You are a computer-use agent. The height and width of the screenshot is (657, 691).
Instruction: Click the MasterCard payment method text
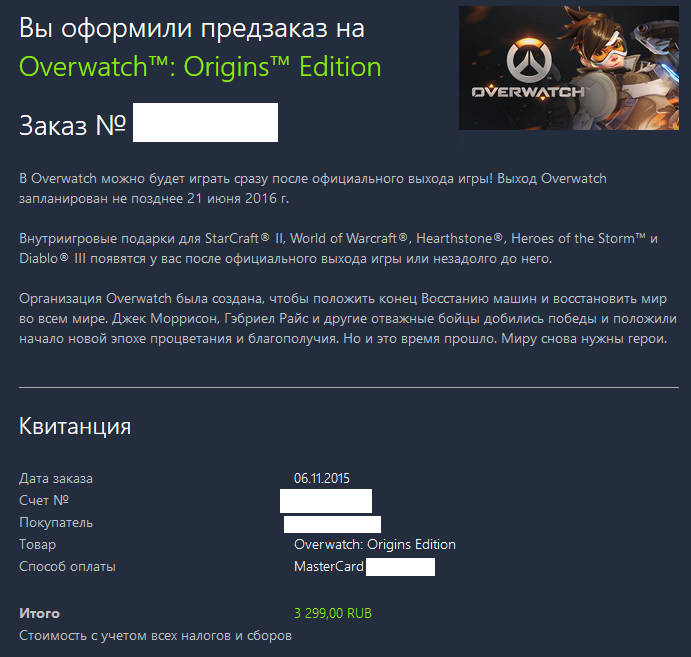click(x=329, y=566)
